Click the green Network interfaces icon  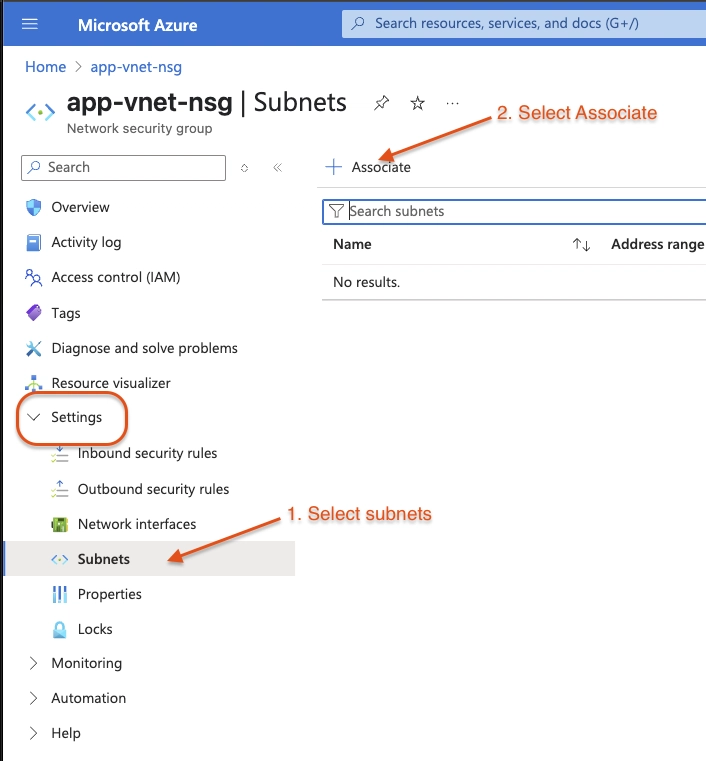tap(60, 524)
